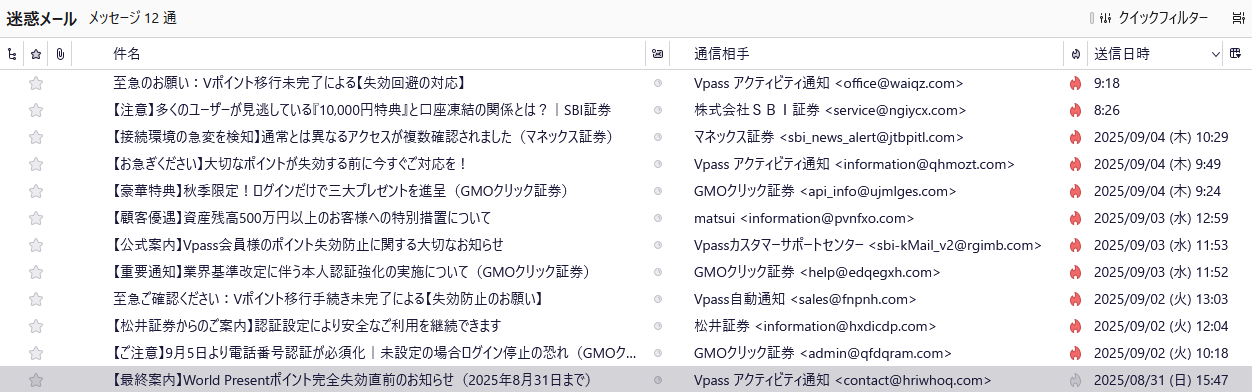Toggle junk flame on the World Present message
Viewport: 1252px width, 392px height.
coord(1076,380)
